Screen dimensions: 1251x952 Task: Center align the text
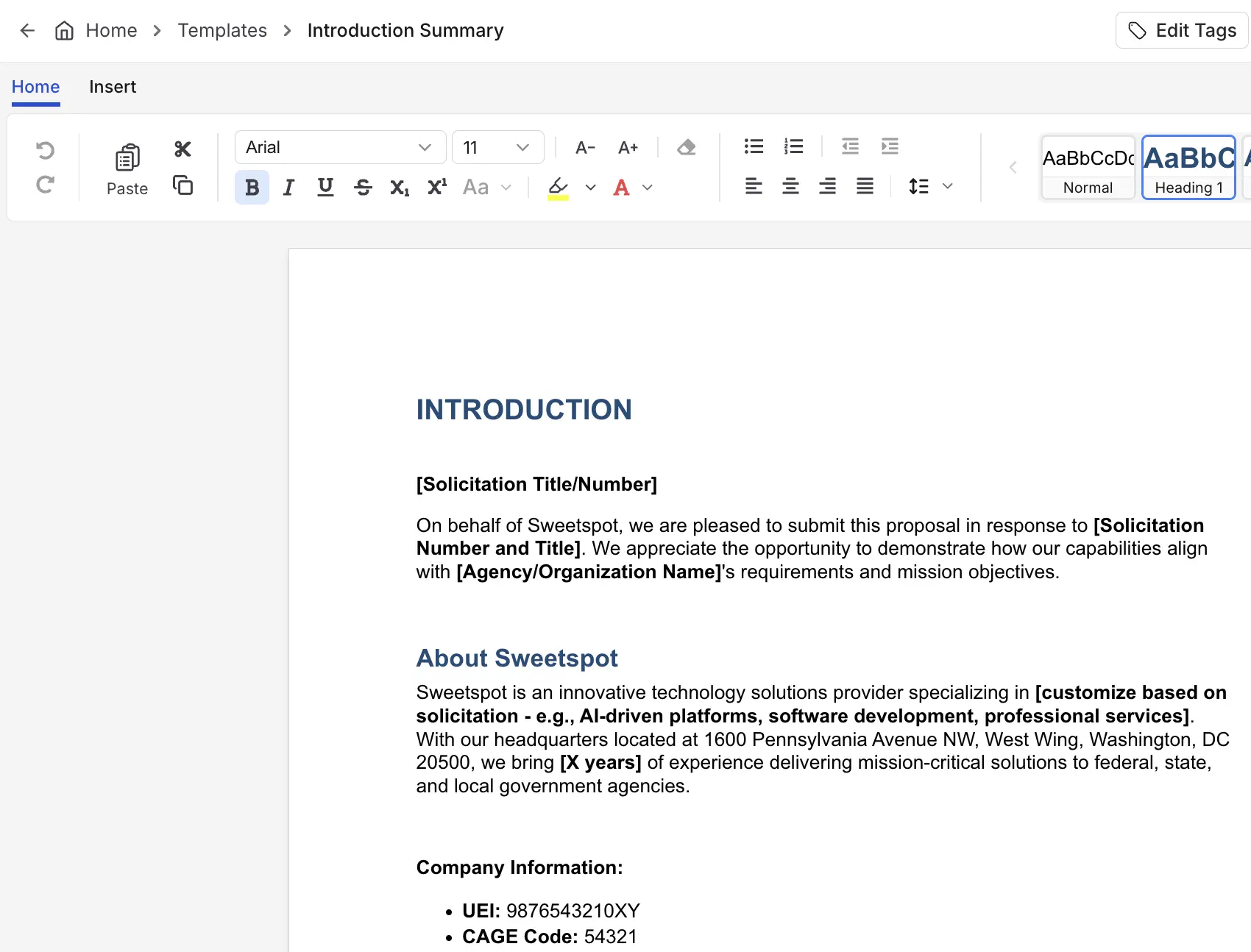pyautogui.click(x=790, y=186)
